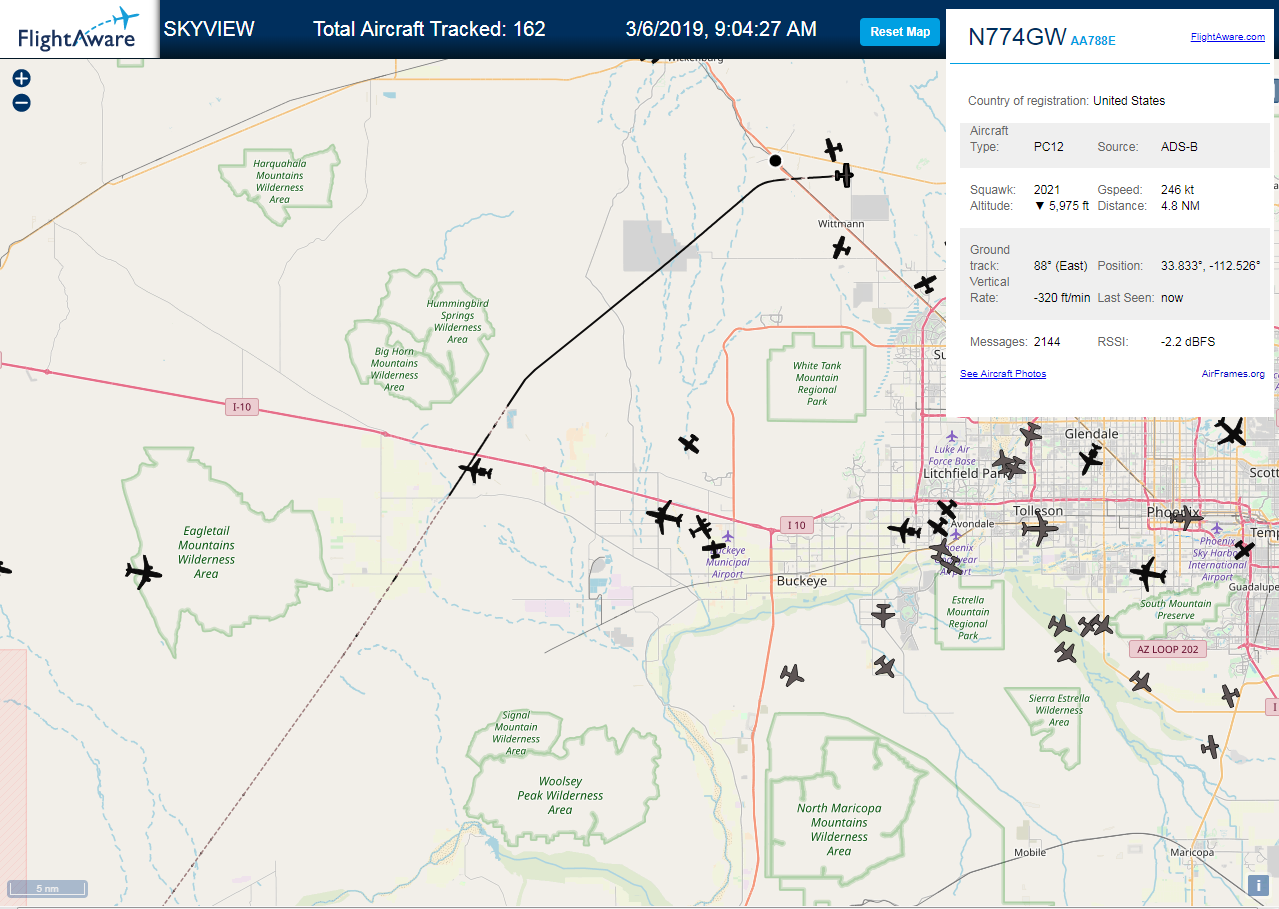Click black dot marker northwest of Wittmann

pyautogui.click(x=775, y=160)
